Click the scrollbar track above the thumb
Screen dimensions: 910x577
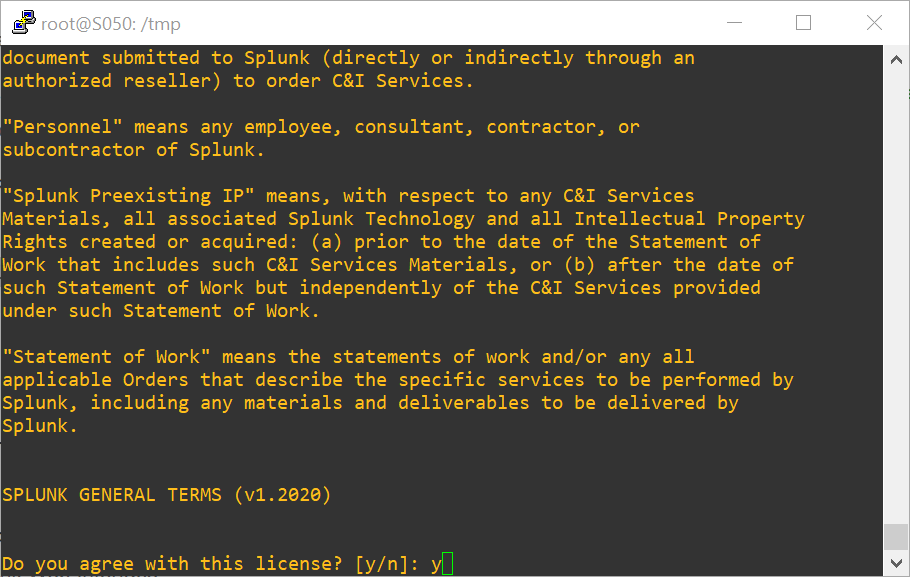(896, 296)
